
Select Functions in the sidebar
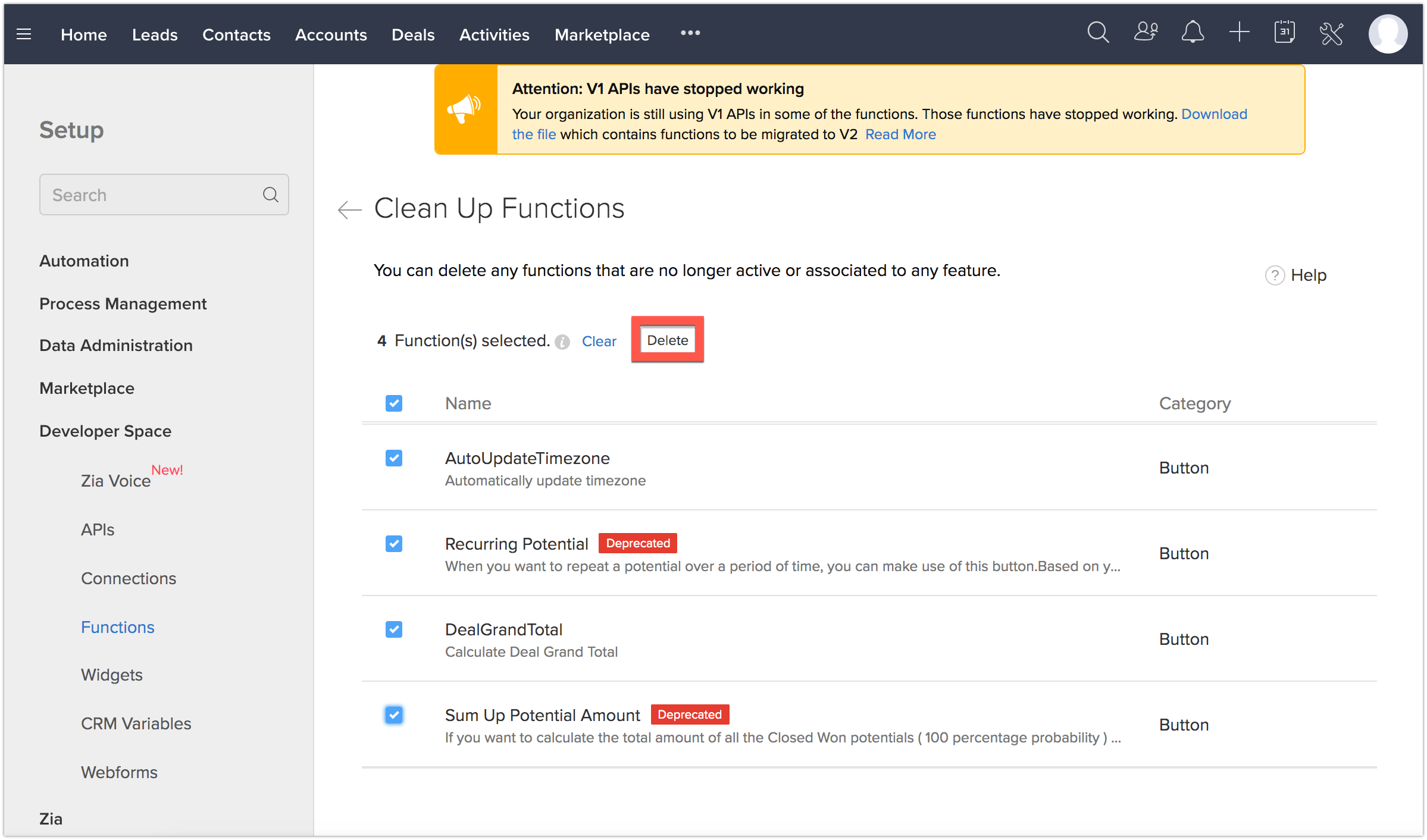pos(118,627)
